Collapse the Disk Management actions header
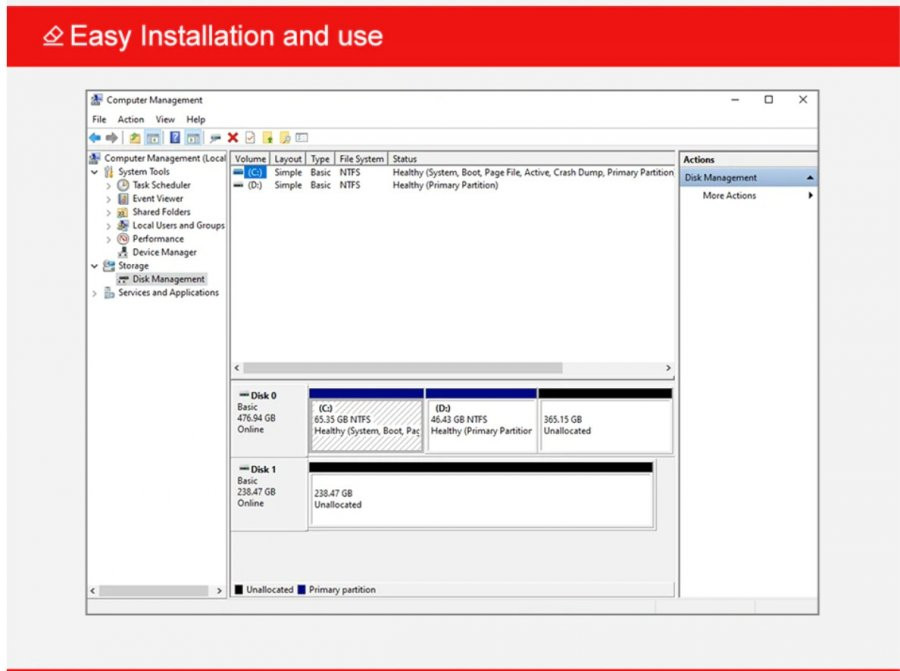This screenshot has height=671, width=900. [809, 178]
